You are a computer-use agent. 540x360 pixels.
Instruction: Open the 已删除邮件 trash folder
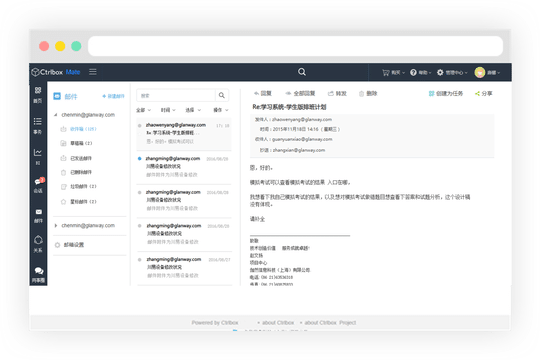tap(81, 172)
